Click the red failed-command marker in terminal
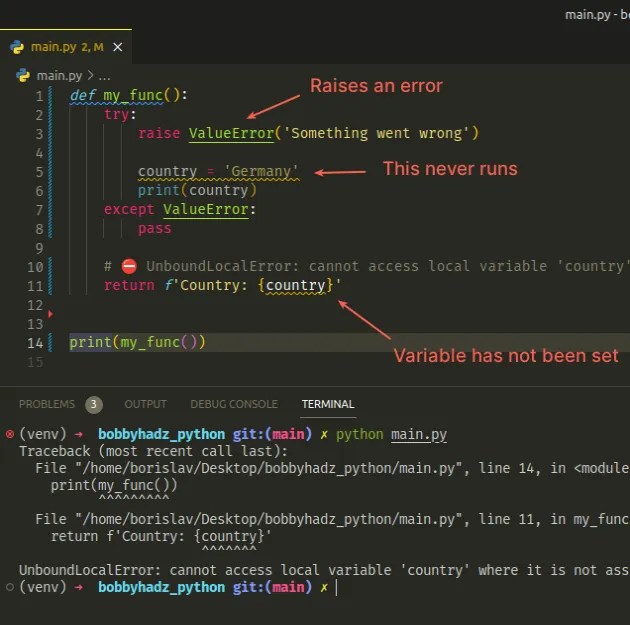 [10, 434]
